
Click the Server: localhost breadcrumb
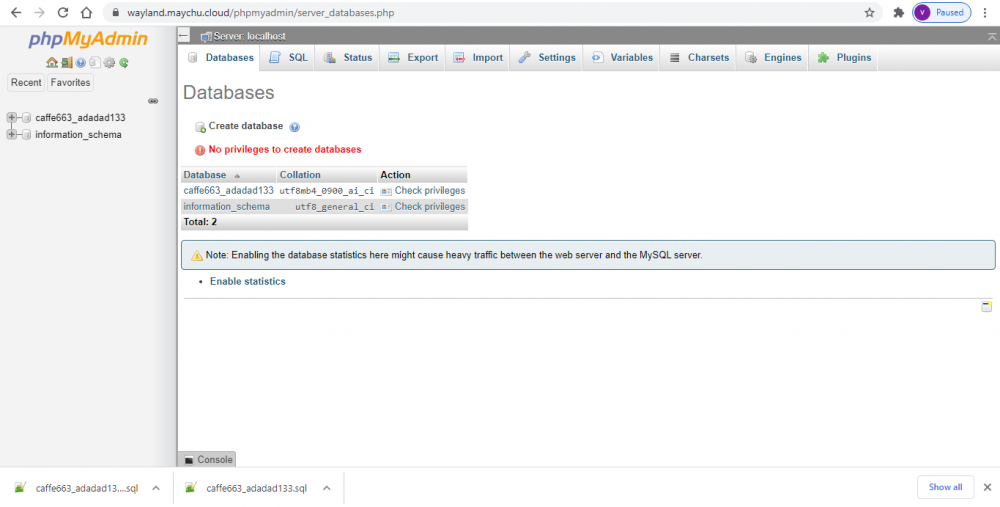249,36
